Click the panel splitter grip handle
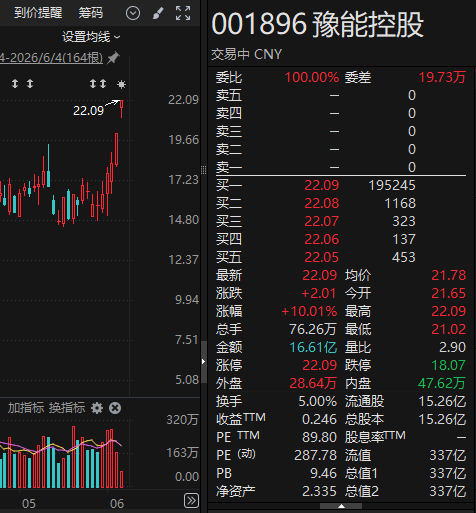476x513 pixels. pyautogui.click(x=204, y=170)
